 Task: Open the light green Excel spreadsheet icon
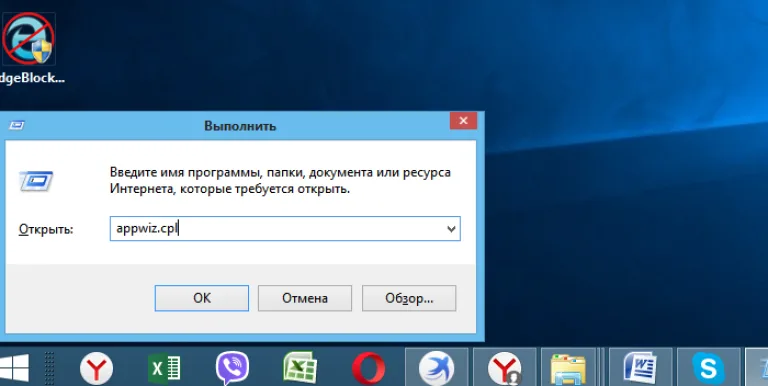[x=300, y=368]
